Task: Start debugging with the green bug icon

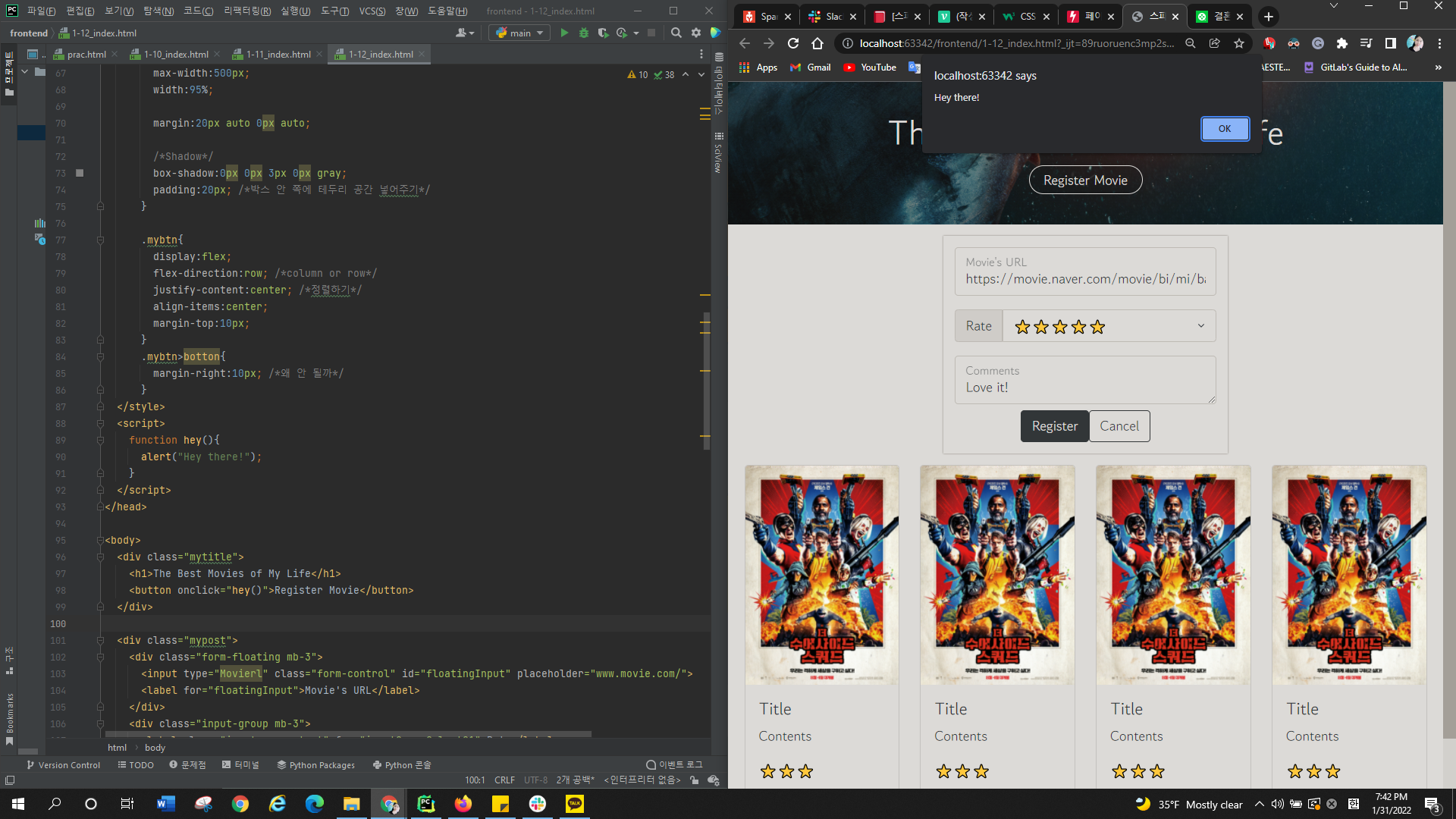Action: 583,33
